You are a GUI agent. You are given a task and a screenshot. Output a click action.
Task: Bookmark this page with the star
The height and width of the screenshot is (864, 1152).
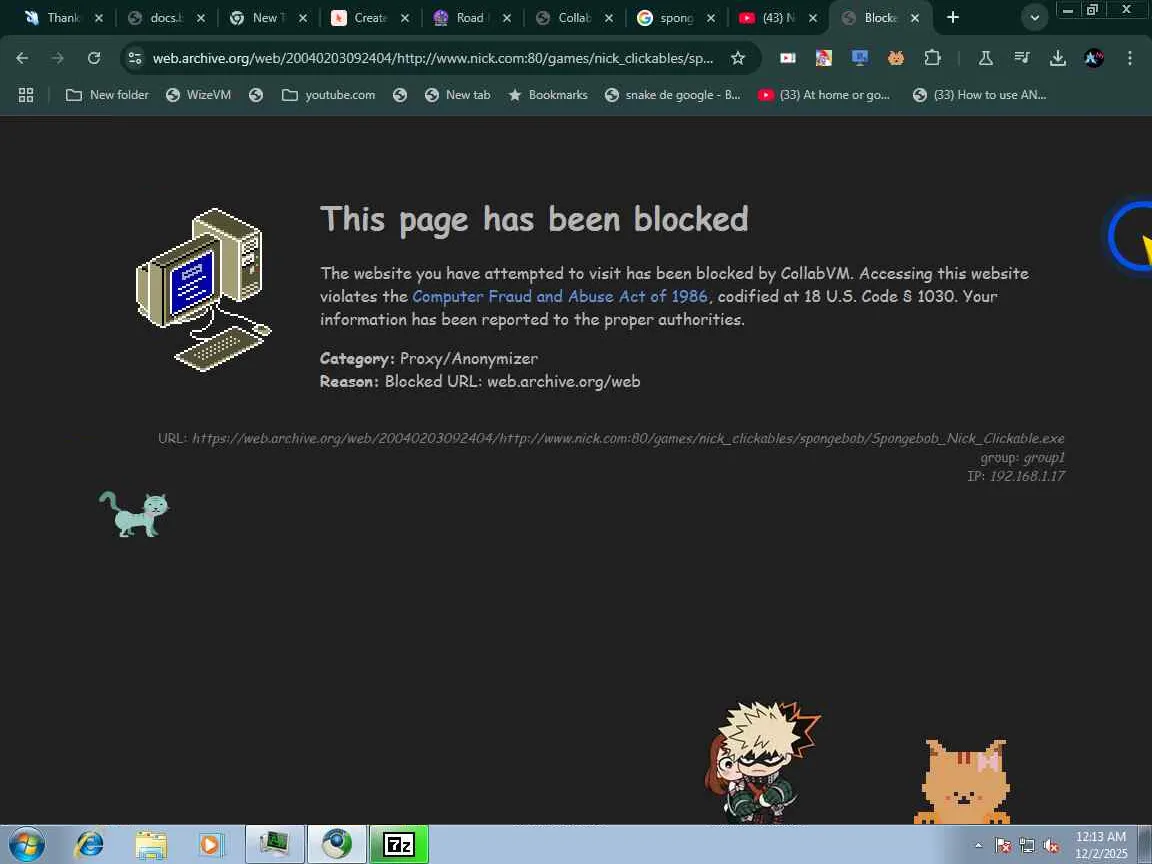738,58
